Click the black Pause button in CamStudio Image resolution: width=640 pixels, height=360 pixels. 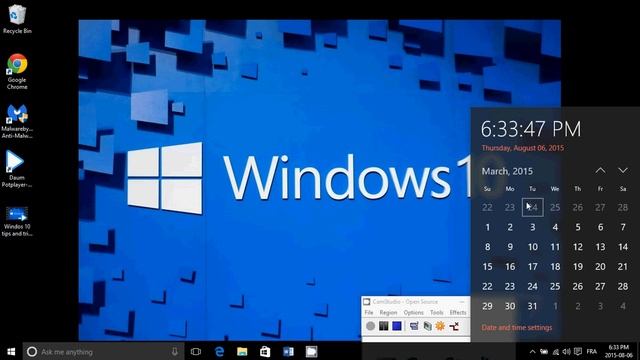[x=384, y=326]
